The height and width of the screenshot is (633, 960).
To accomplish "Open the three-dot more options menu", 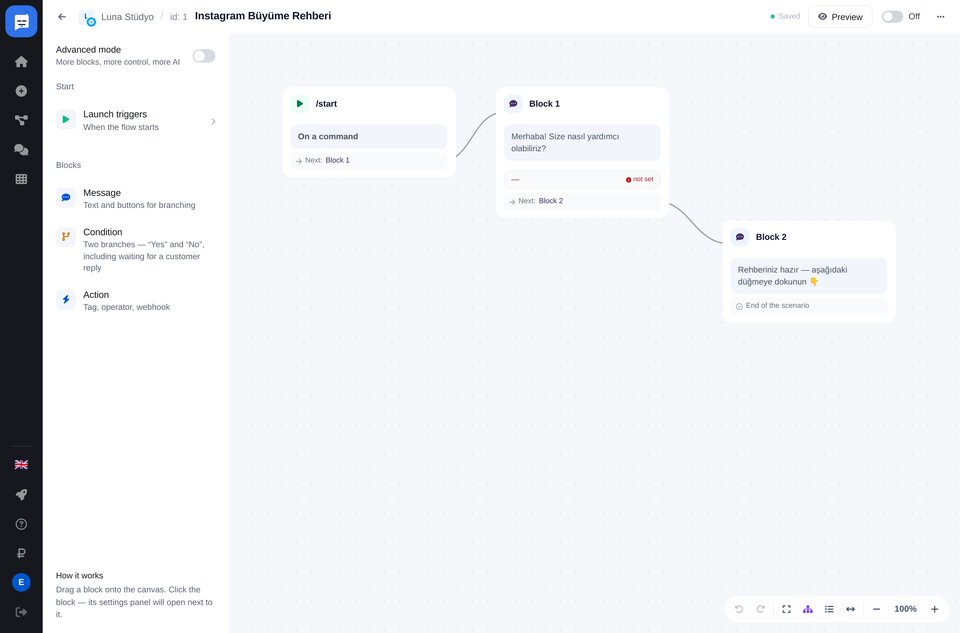I will coord(940,17).
